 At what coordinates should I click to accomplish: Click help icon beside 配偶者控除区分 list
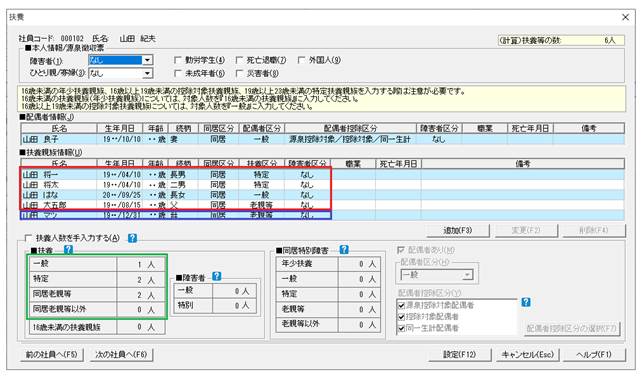click(x=526, y=302)
